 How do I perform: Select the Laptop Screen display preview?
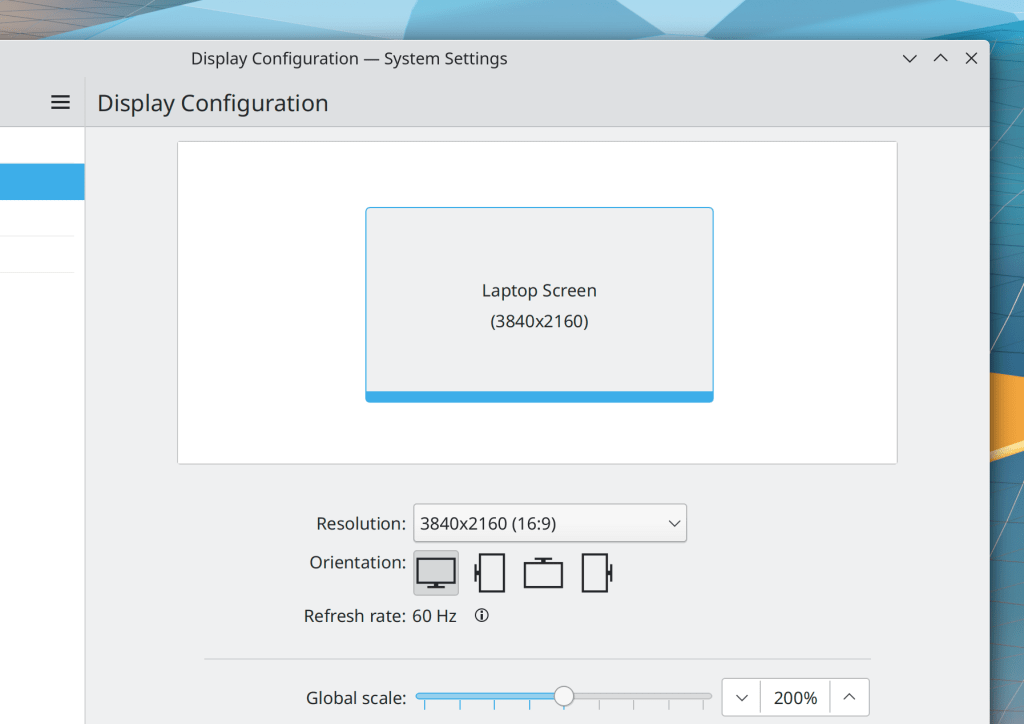[539, 304]
